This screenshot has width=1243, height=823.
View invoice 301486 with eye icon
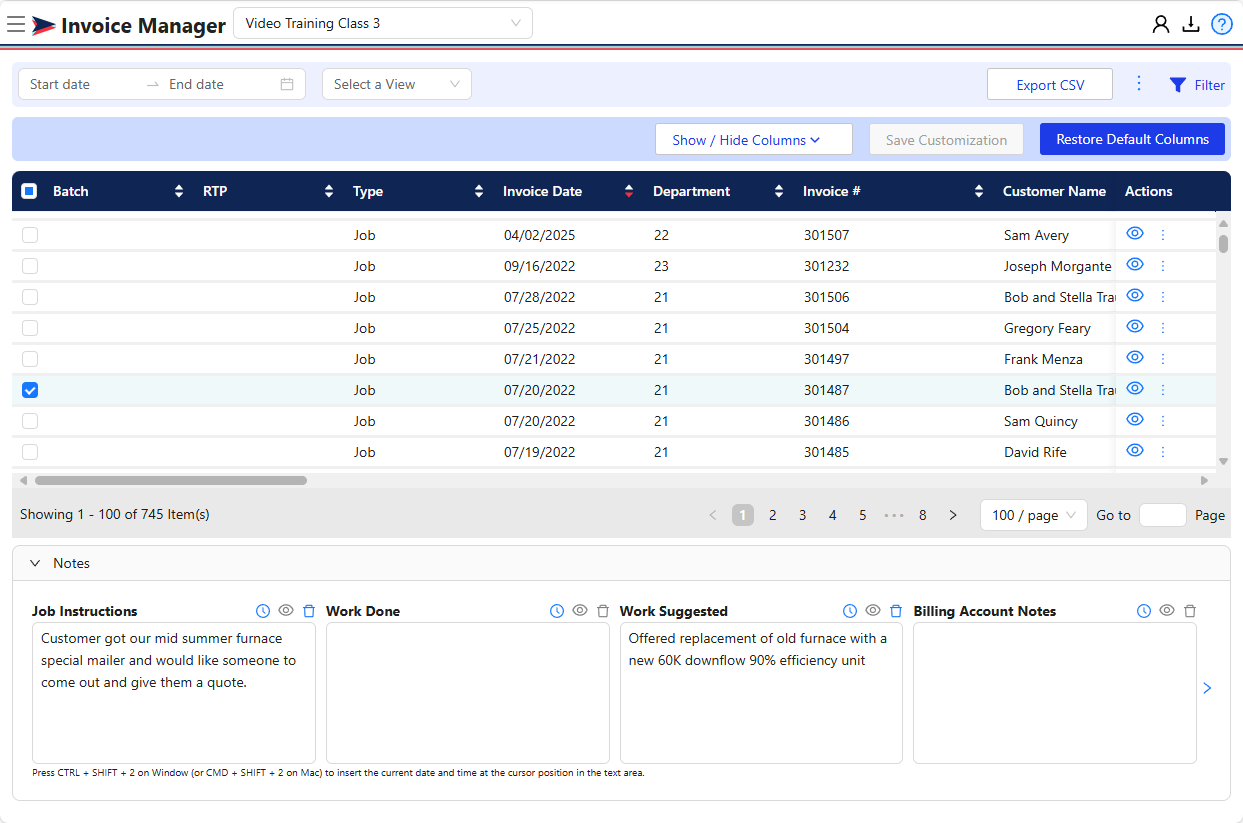click(1134, 419)
